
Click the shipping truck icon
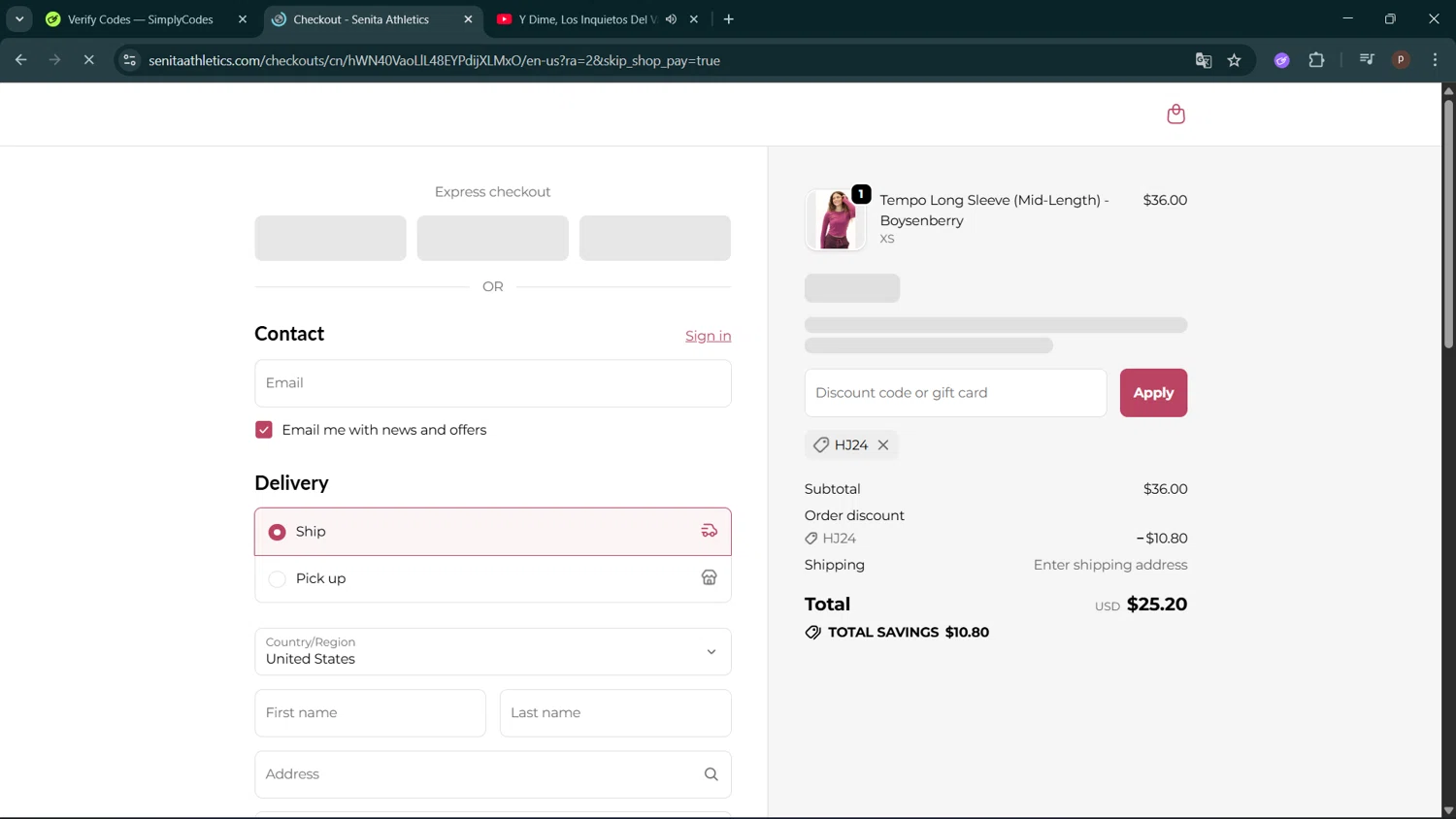(x=710, y=531)
